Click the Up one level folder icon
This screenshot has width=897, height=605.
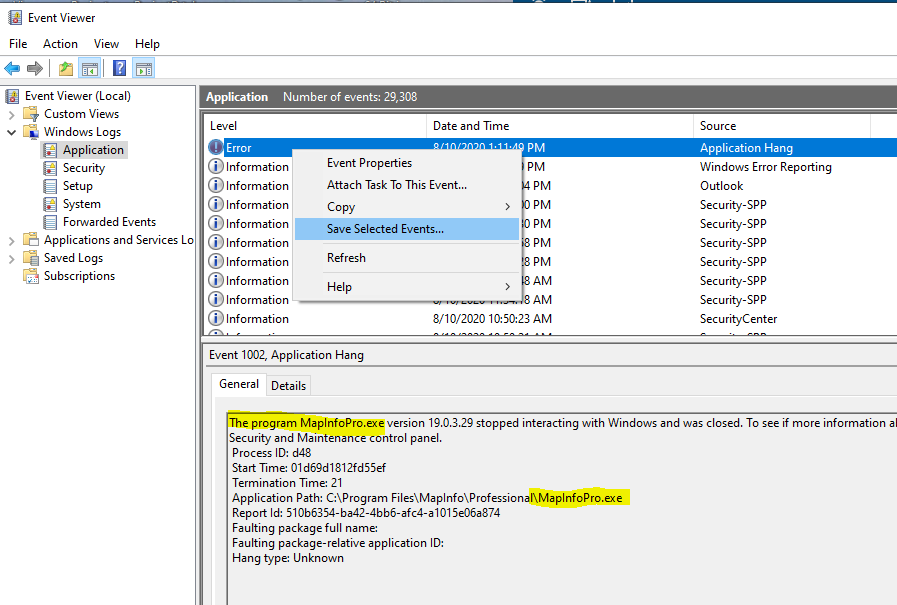66,69
